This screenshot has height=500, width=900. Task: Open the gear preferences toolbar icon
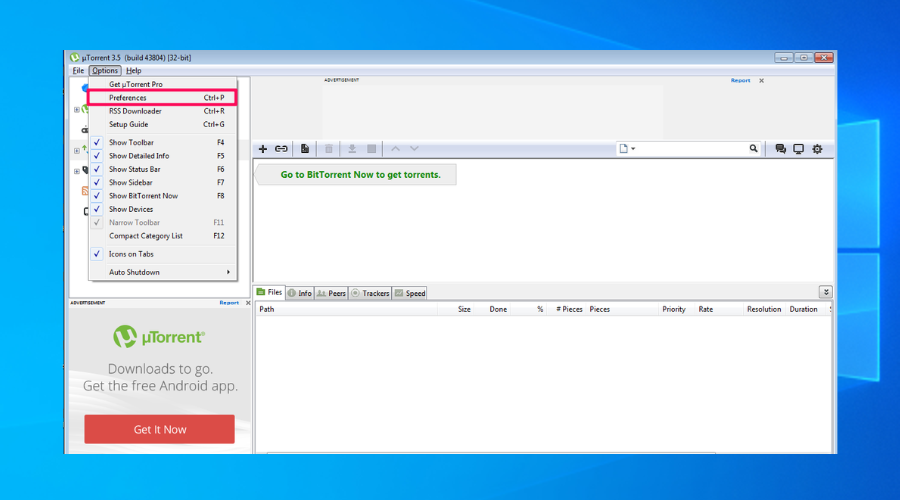(x=817, y=149)
